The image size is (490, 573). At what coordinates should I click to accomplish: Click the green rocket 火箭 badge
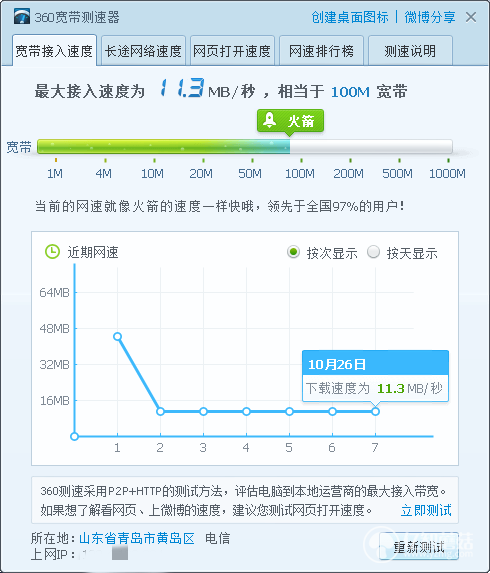[290, 121]
